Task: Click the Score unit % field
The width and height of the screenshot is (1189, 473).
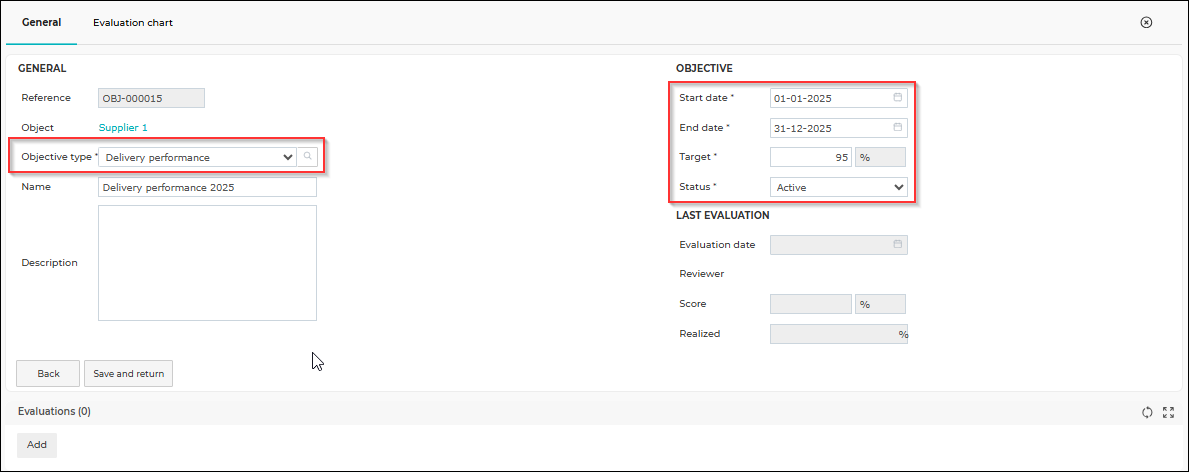Action: 880,304
